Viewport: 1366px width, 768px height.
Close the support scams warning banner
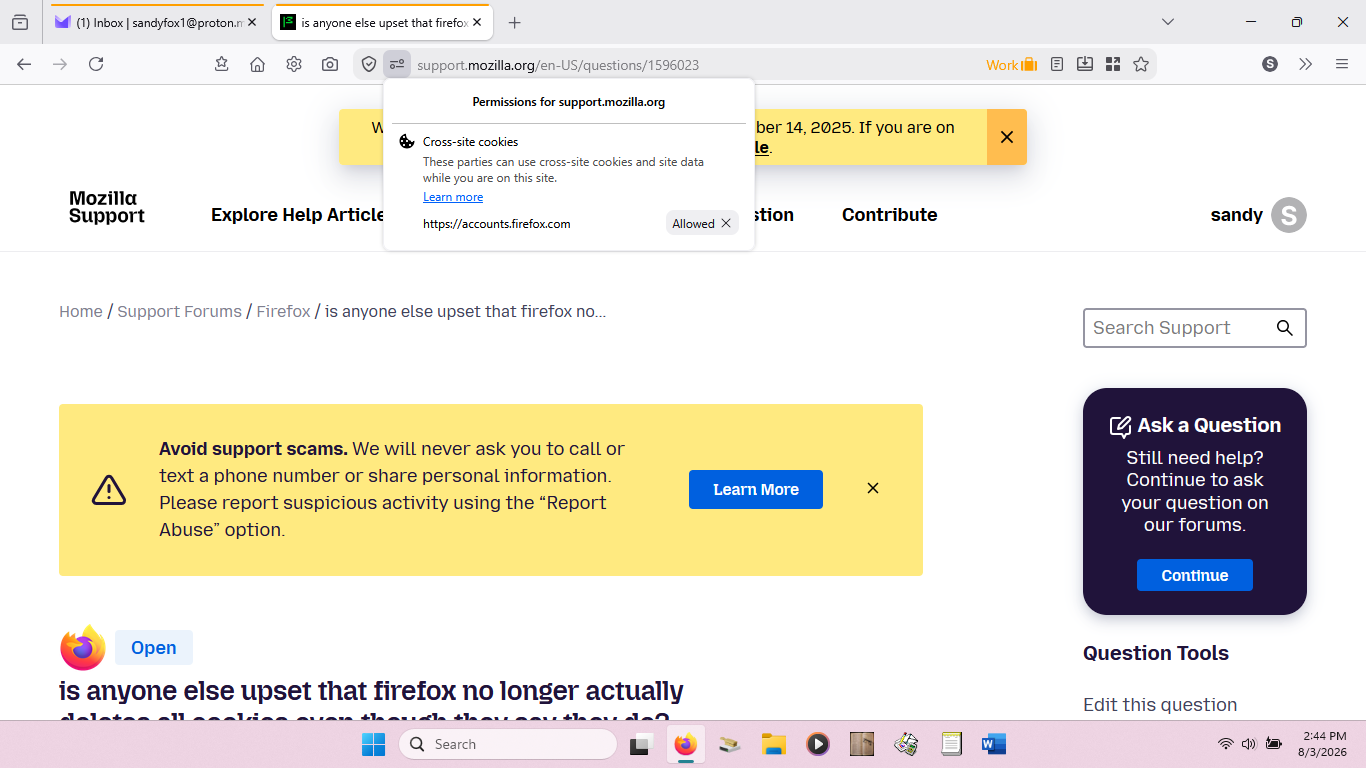pos(873,488)
